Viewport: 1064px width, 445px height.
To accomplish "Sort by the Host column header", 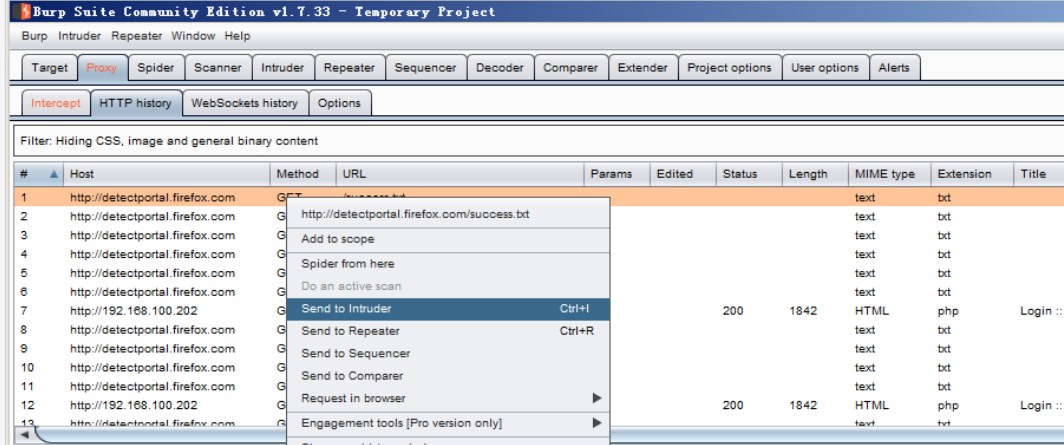I will coord(167,174).
